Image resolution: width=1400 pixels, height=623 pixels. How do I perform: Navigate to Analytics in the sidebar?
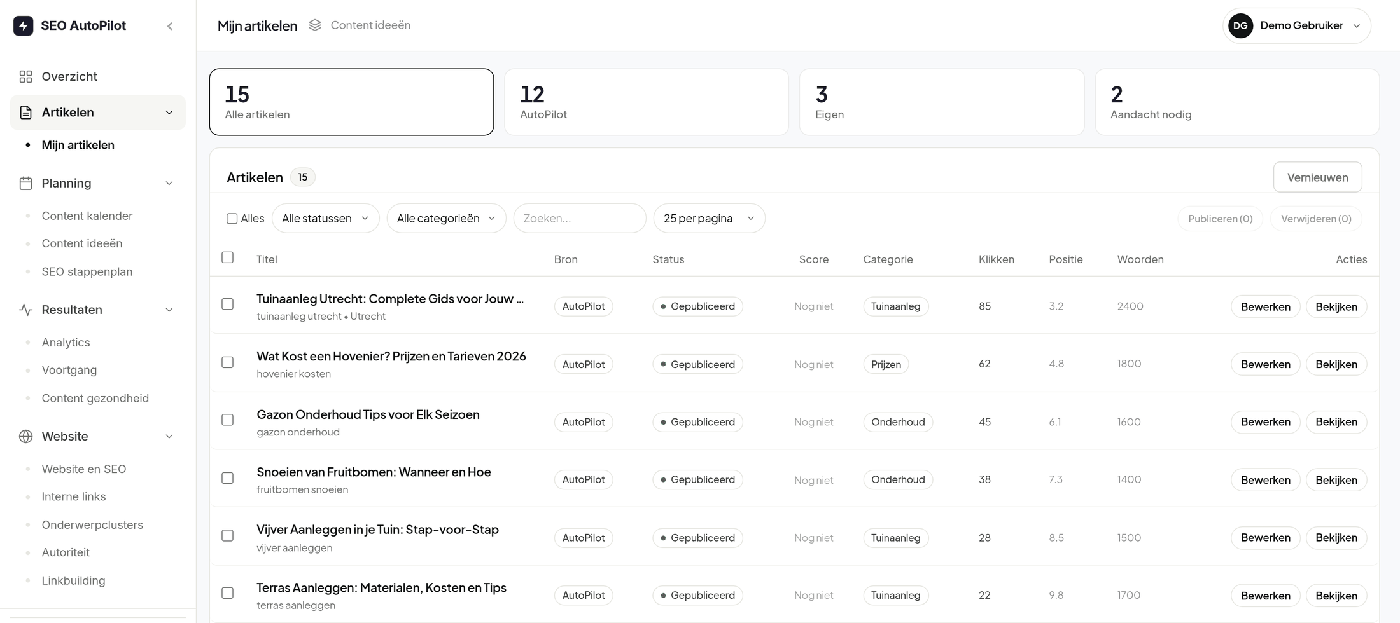pyautogui.click(x=66, y=342)
